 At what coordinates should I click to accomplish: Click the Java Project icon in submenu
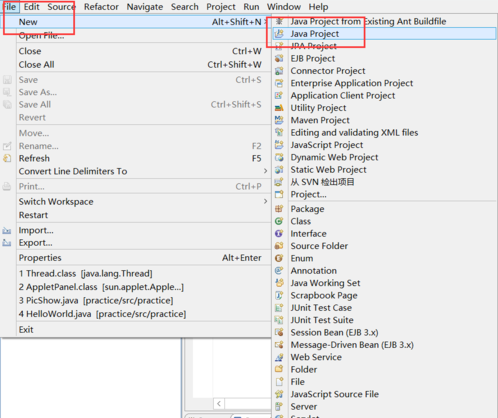click(x=279, y=34)
